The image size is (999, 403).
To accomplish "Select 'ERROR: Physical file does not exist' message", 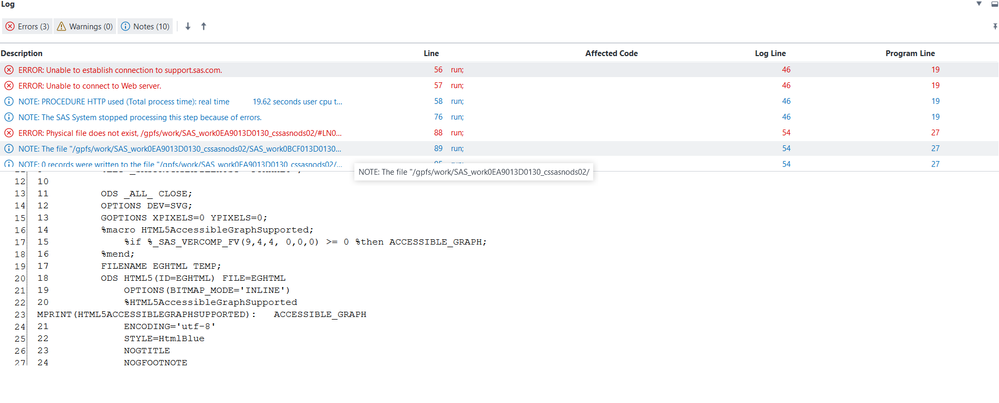I will pyautogui.click(x=180, y=133).
